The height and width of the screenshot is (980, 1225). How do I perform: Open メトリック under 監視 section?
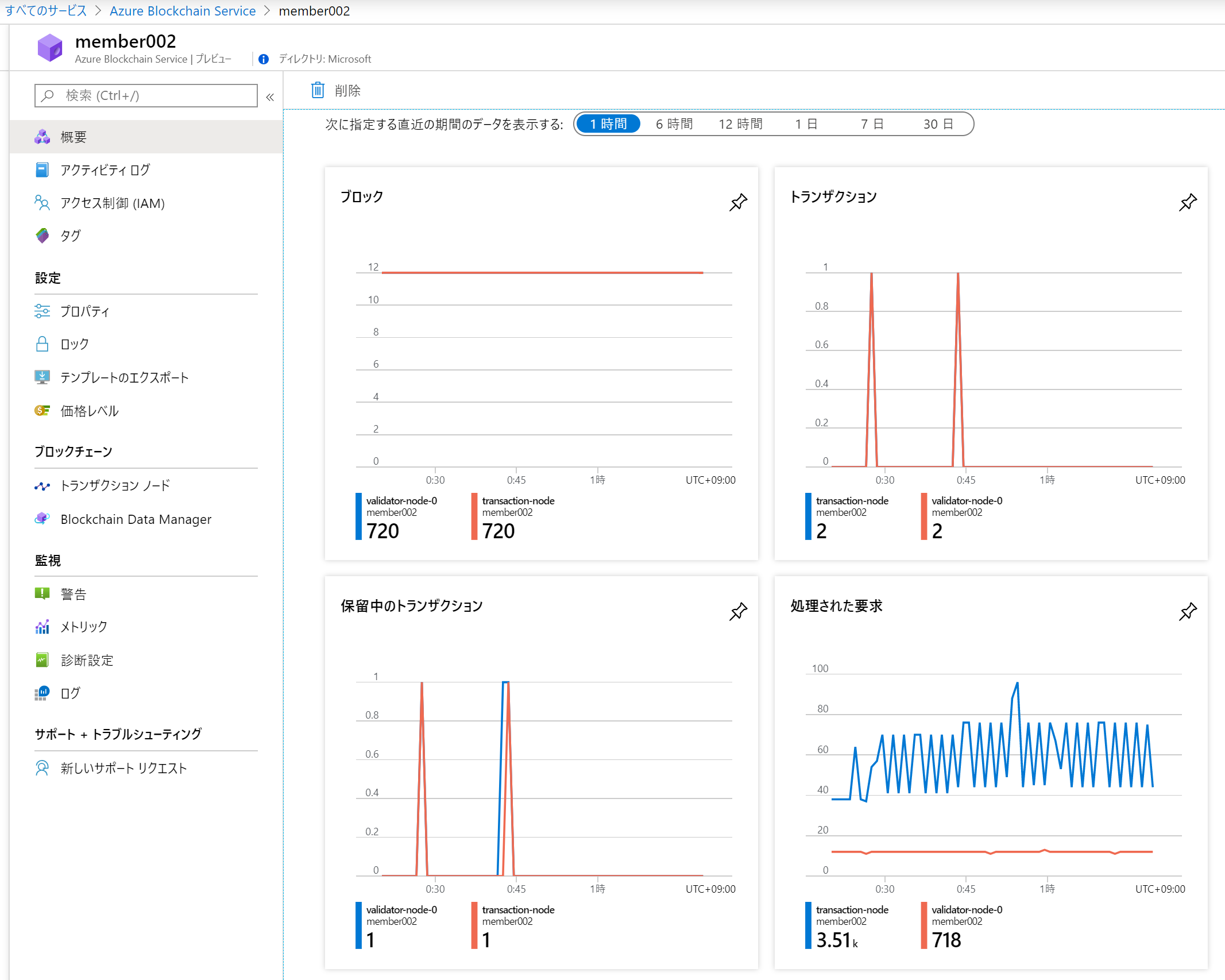tap(84, 627)
